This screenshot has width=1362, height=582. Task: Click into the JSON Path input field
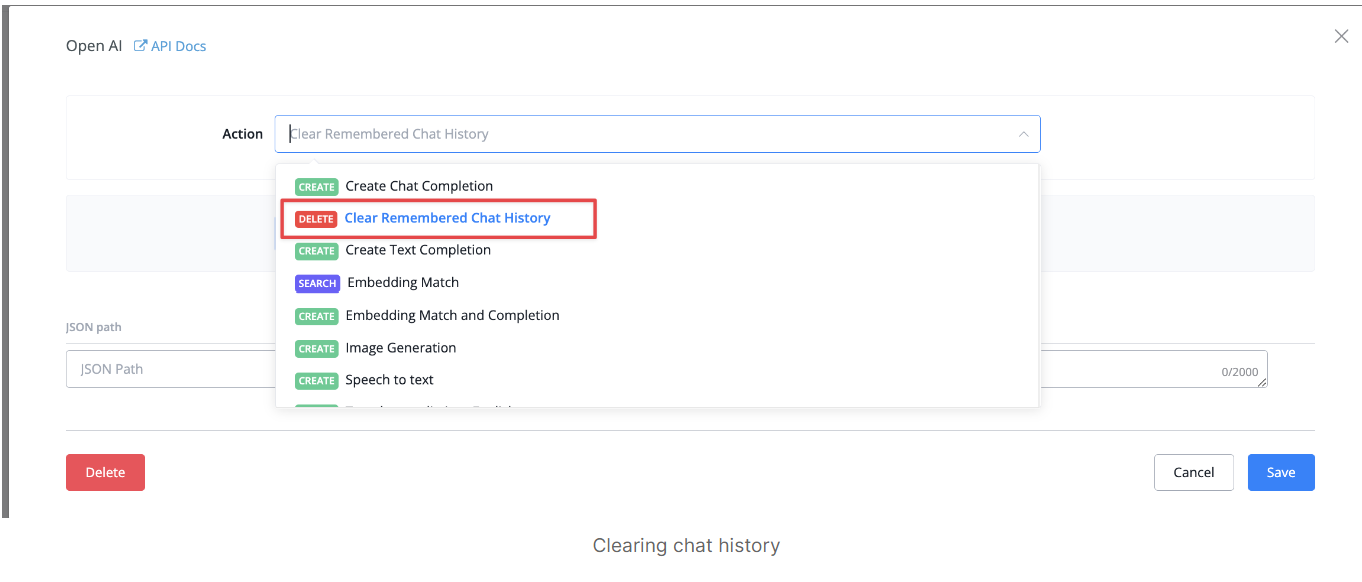coord(171,369)
